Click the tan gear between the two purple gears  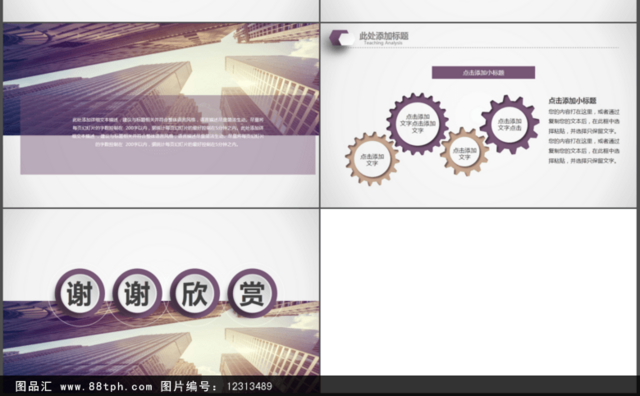coord(464,151)
